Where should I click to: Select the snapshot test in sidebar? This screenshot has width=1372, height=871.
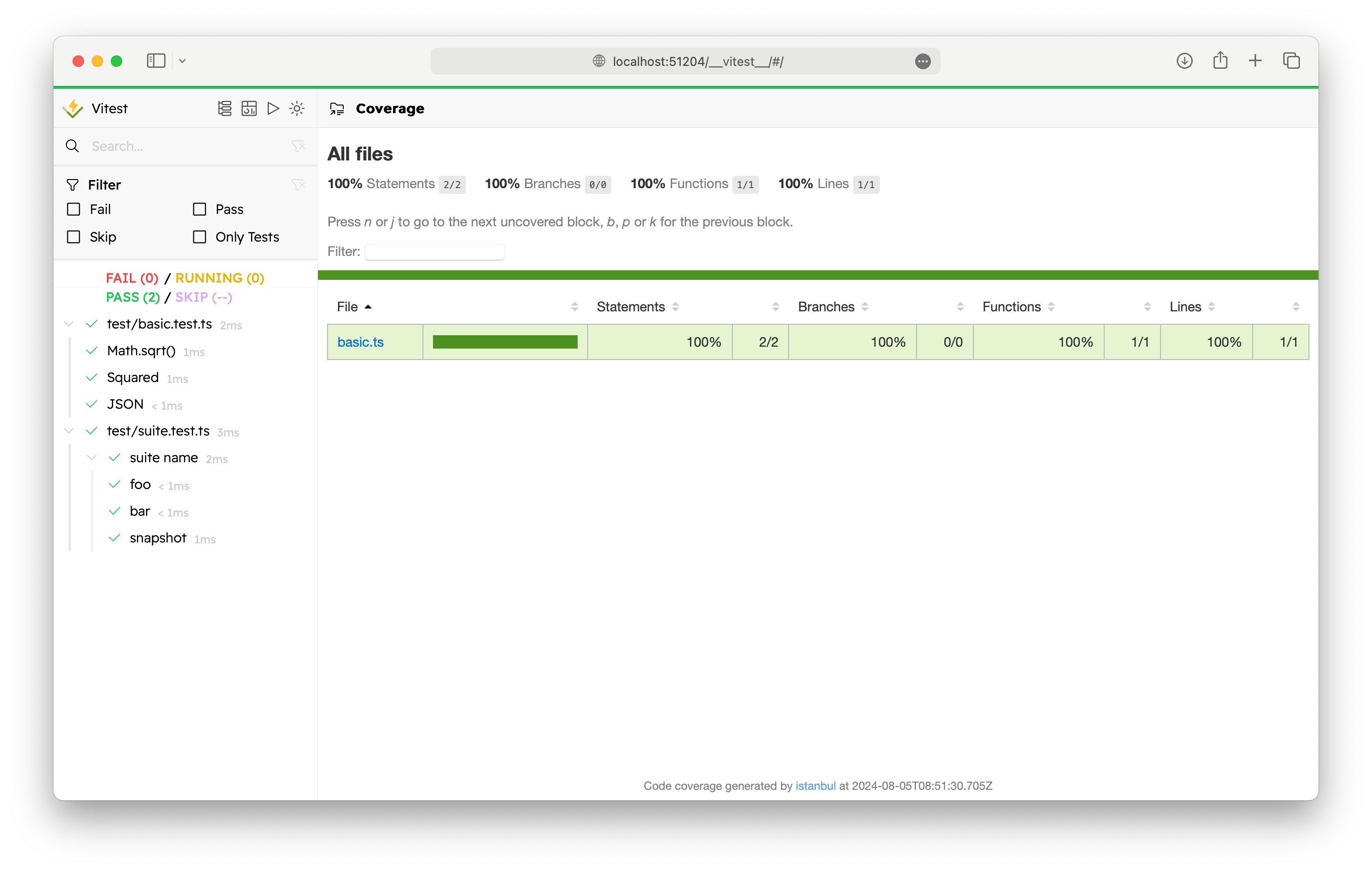[158, 538]
